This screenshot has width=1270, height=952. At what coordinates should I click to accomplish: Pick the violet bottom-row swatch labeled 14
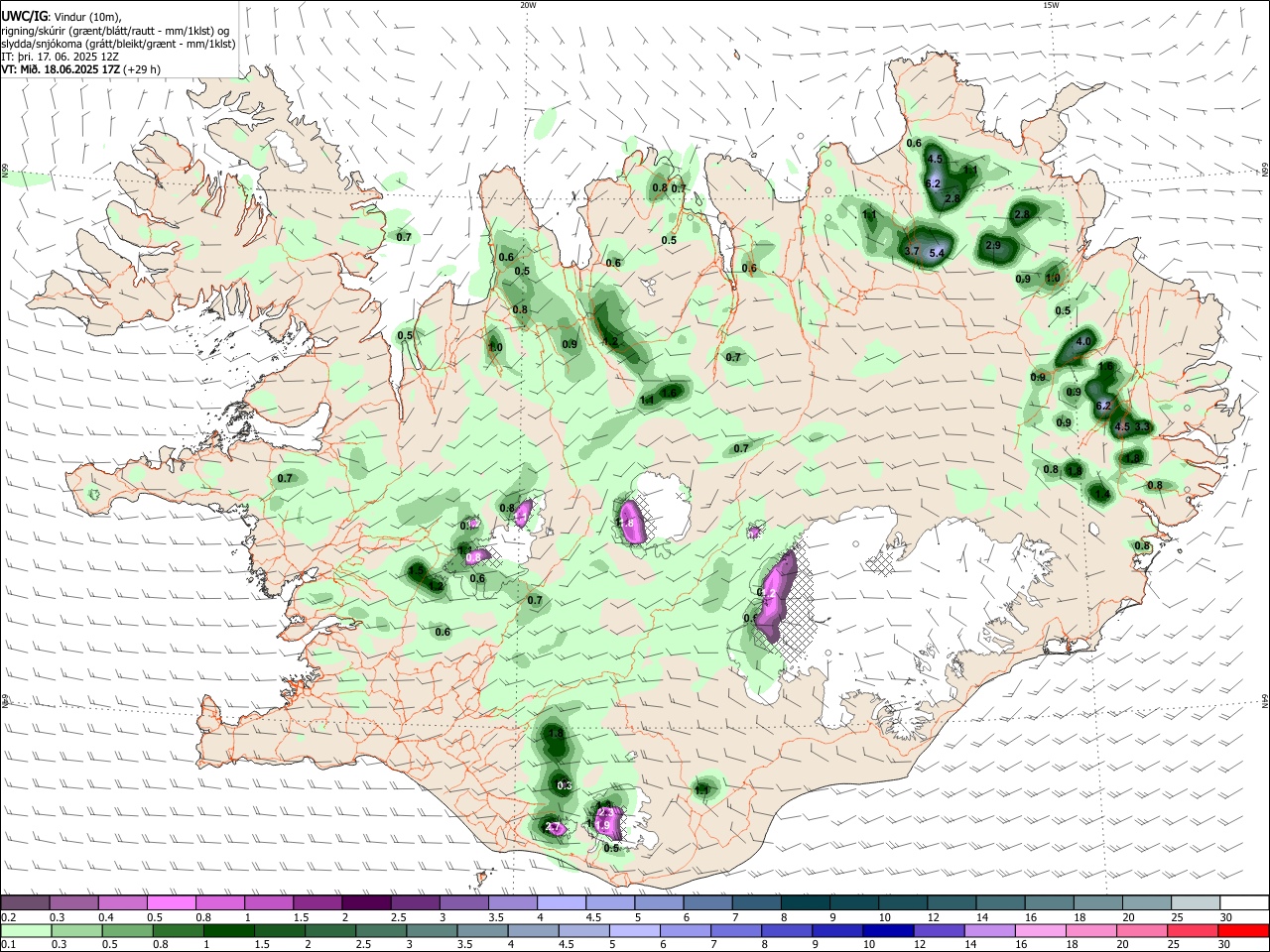click(988, 930)
